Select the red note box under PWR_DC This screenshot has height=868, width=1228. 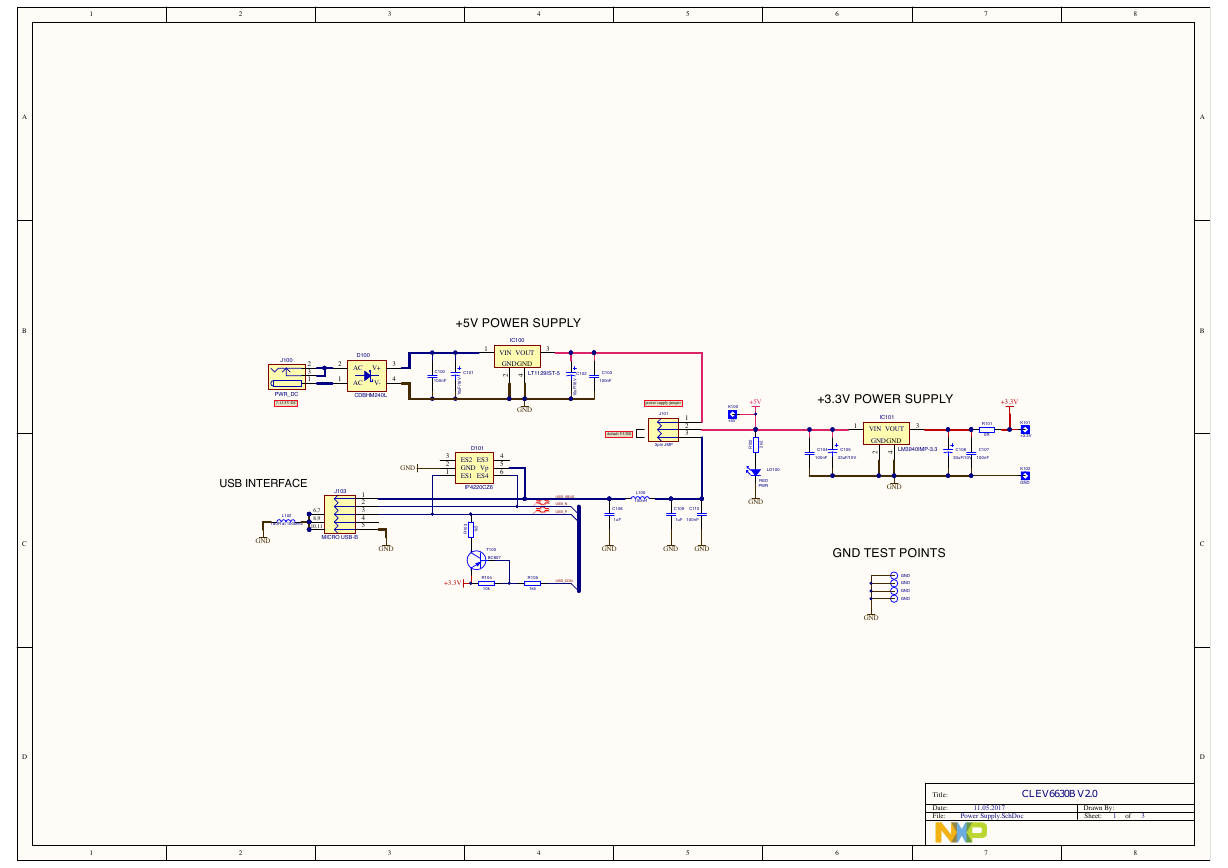point(286,403)
